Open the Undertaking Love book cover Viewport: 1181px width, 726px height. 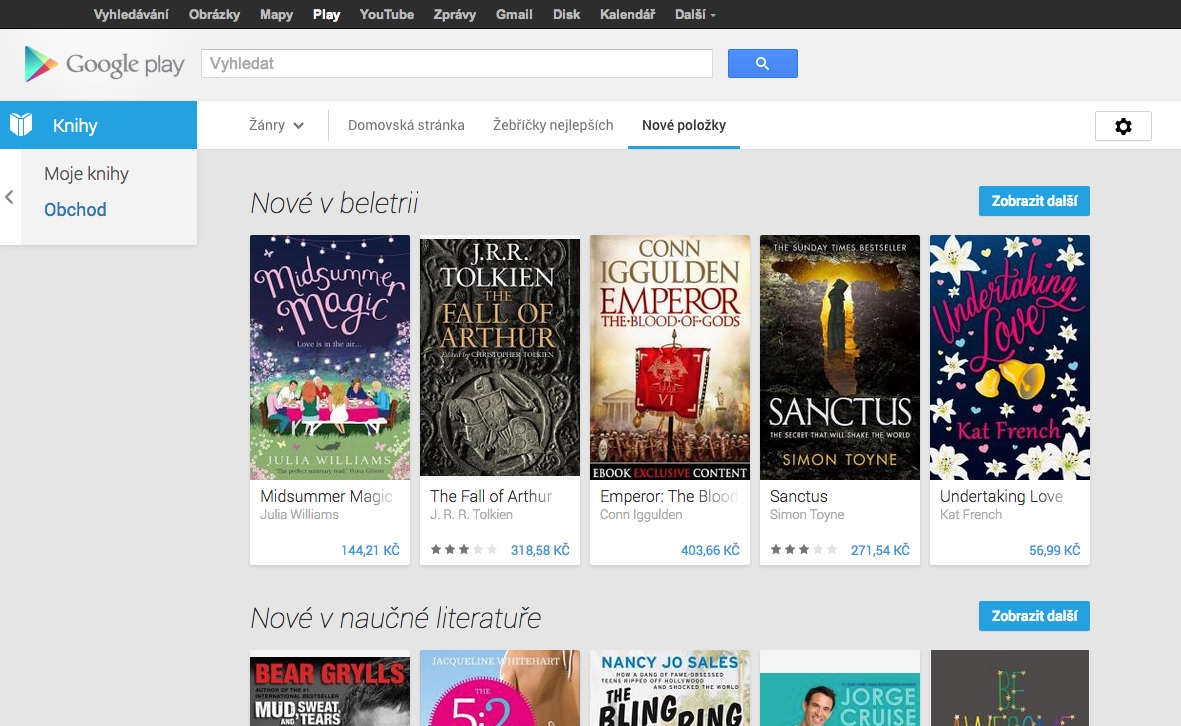point(1009,357)
